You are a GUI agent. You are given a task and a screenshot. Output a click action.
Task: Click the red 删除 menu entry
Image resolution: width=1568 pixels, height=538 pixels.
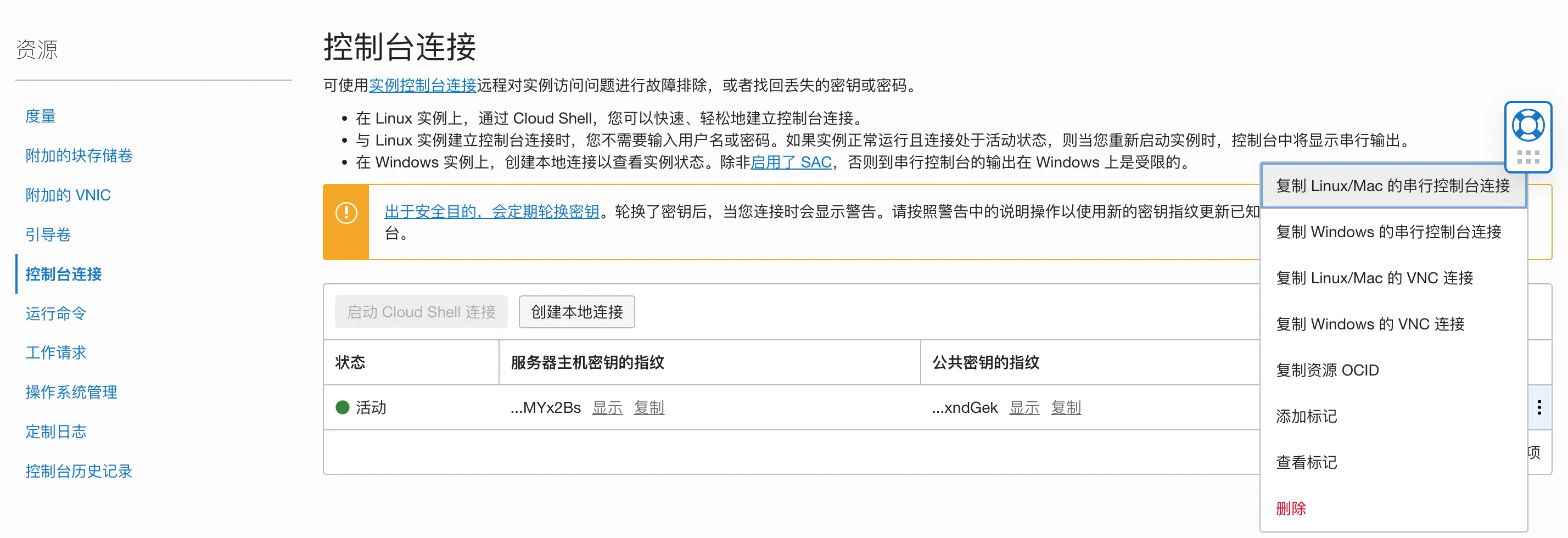click(1290, 508)
